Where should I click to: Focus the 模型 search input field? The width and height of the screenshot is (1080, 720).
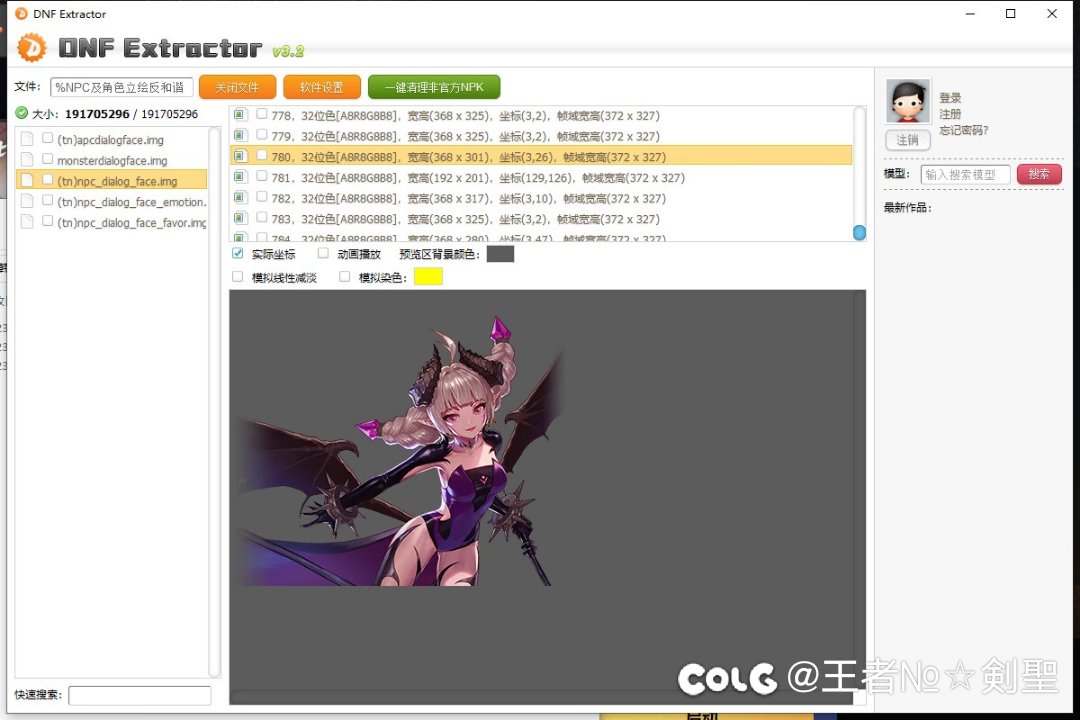(965, 174)
